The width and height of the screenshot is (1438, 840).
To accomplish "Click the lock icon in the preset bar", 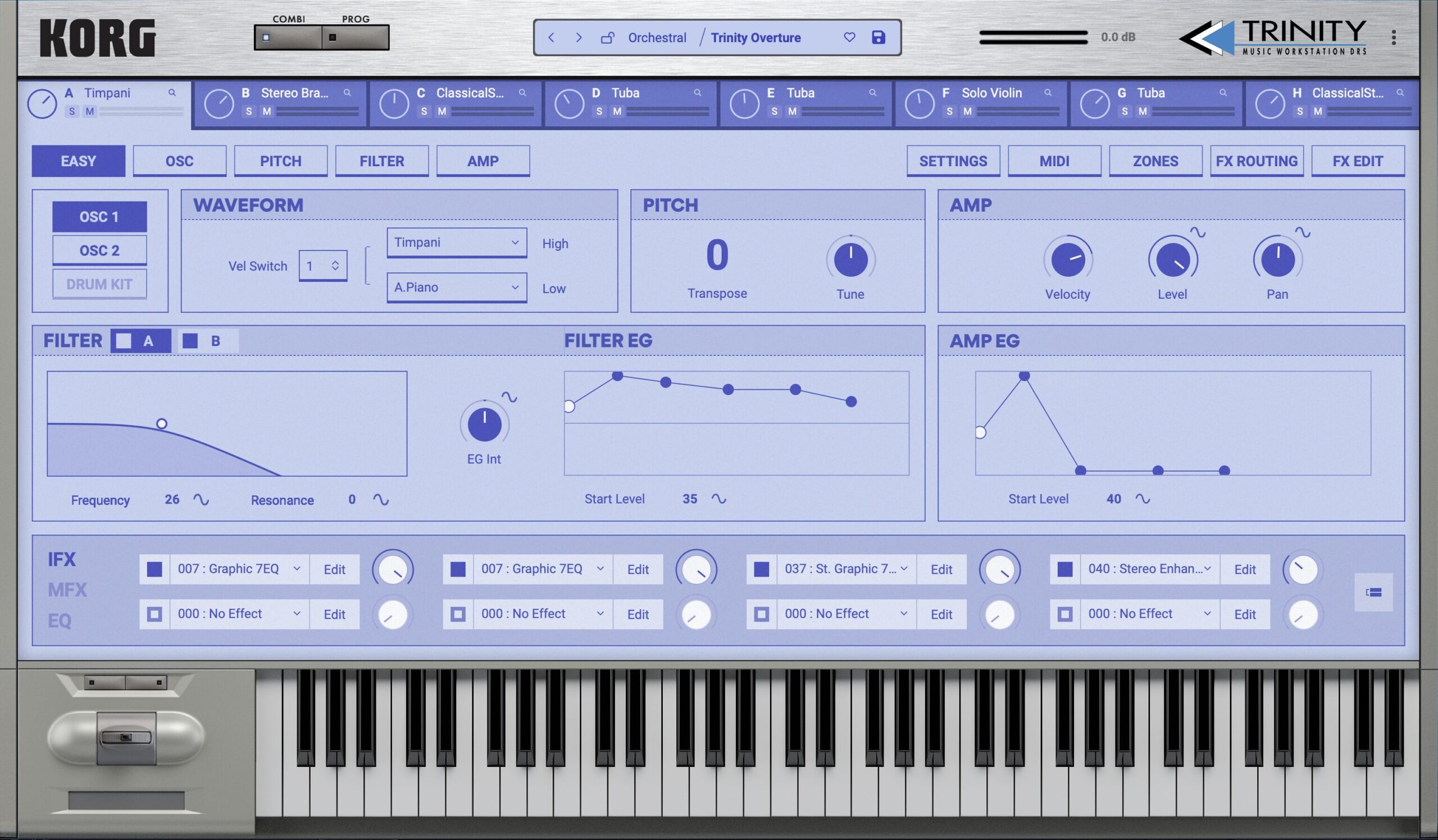I will point(607,37).
